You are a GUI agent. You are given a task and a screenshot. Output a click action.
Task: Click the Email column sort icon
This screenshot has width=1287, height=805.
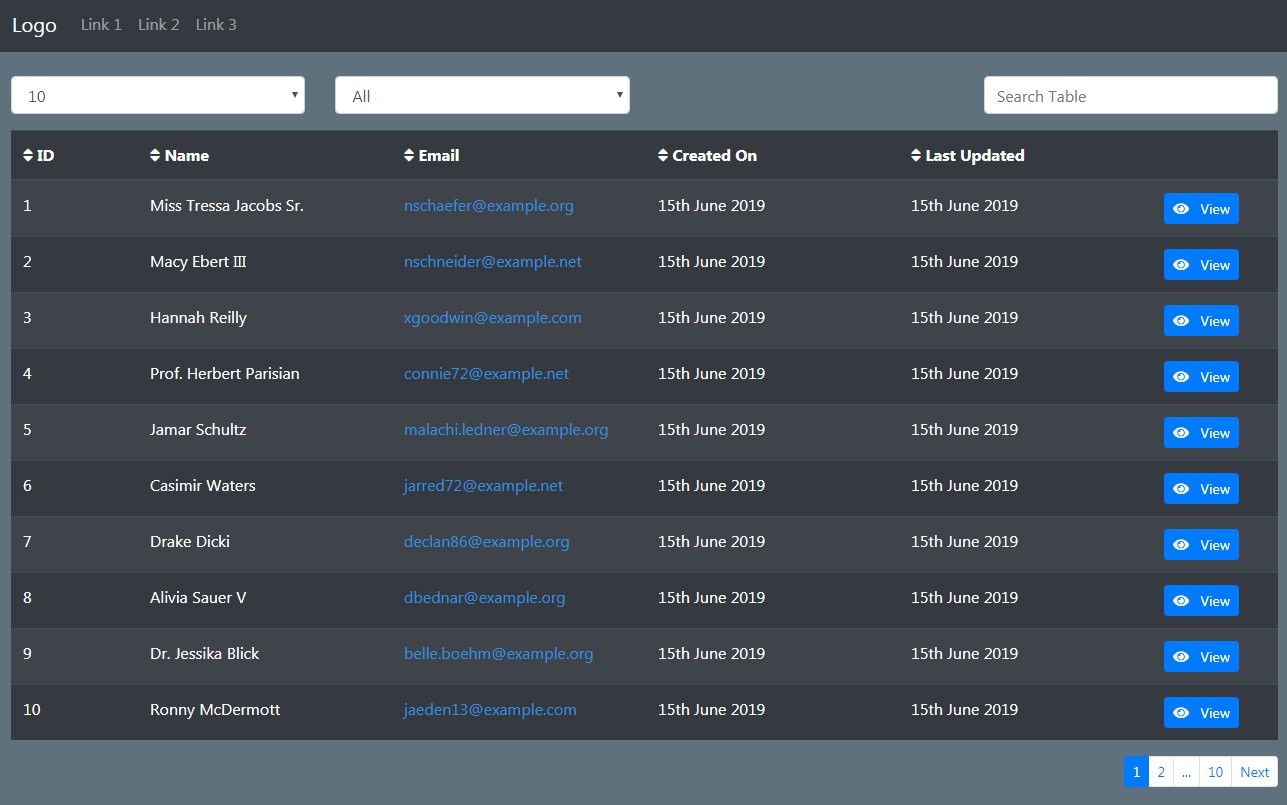409,155
